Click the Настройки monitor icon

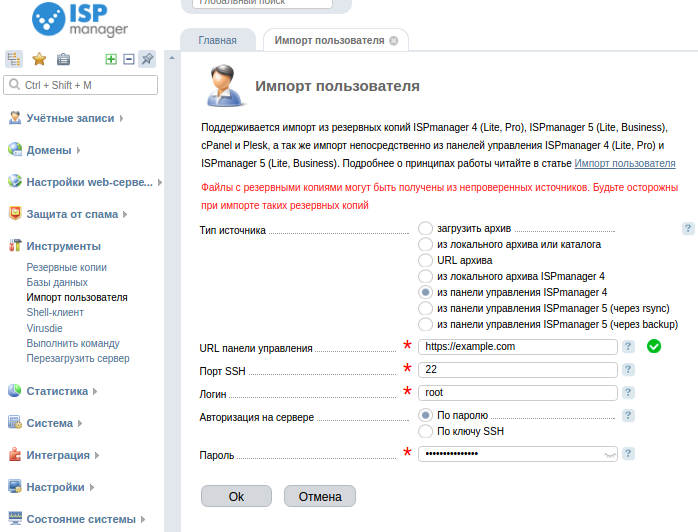click(x=15, y=487)
